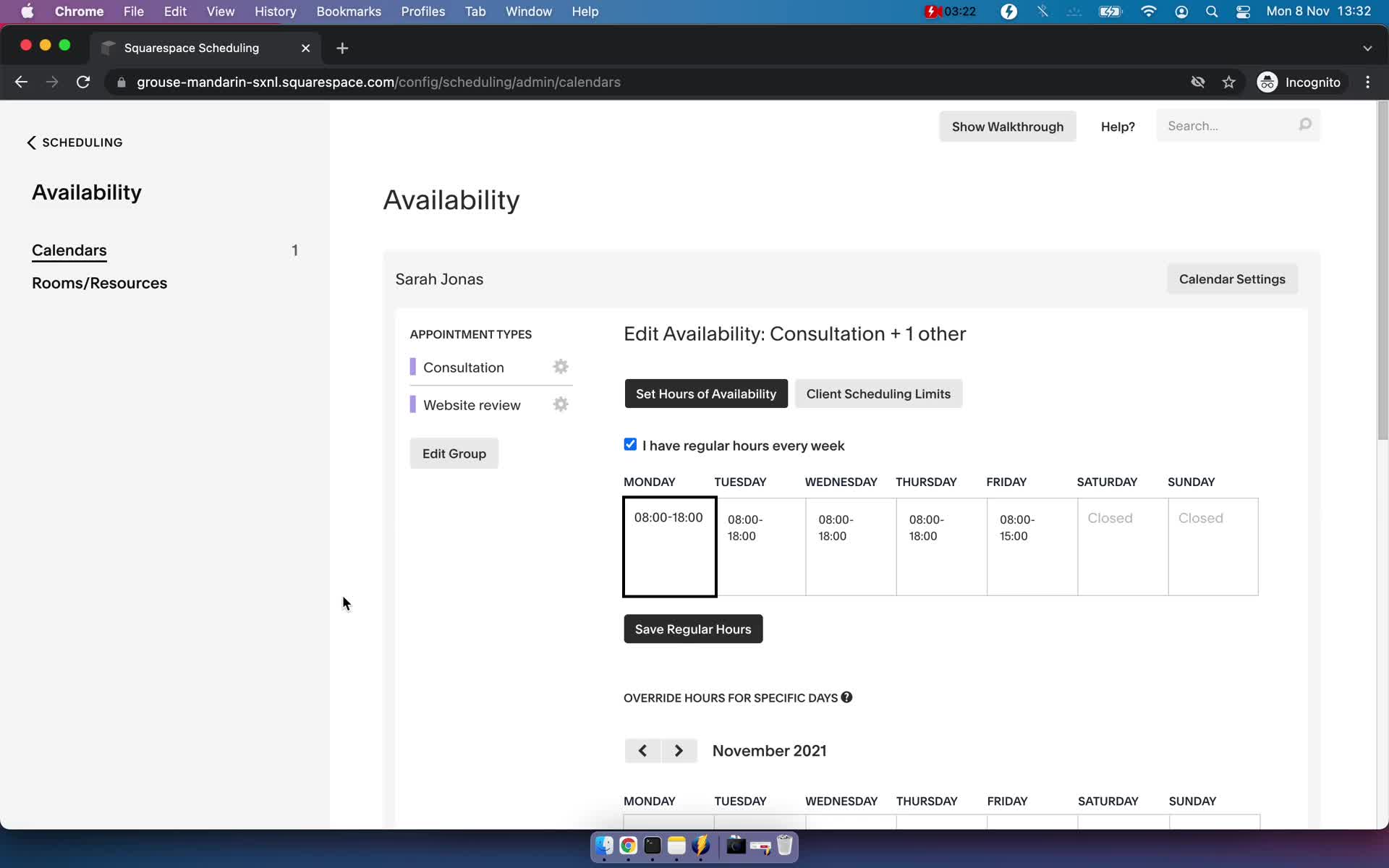Open Chrome three-dot menu
The image size is (1389, 868).
(1367, 82)
